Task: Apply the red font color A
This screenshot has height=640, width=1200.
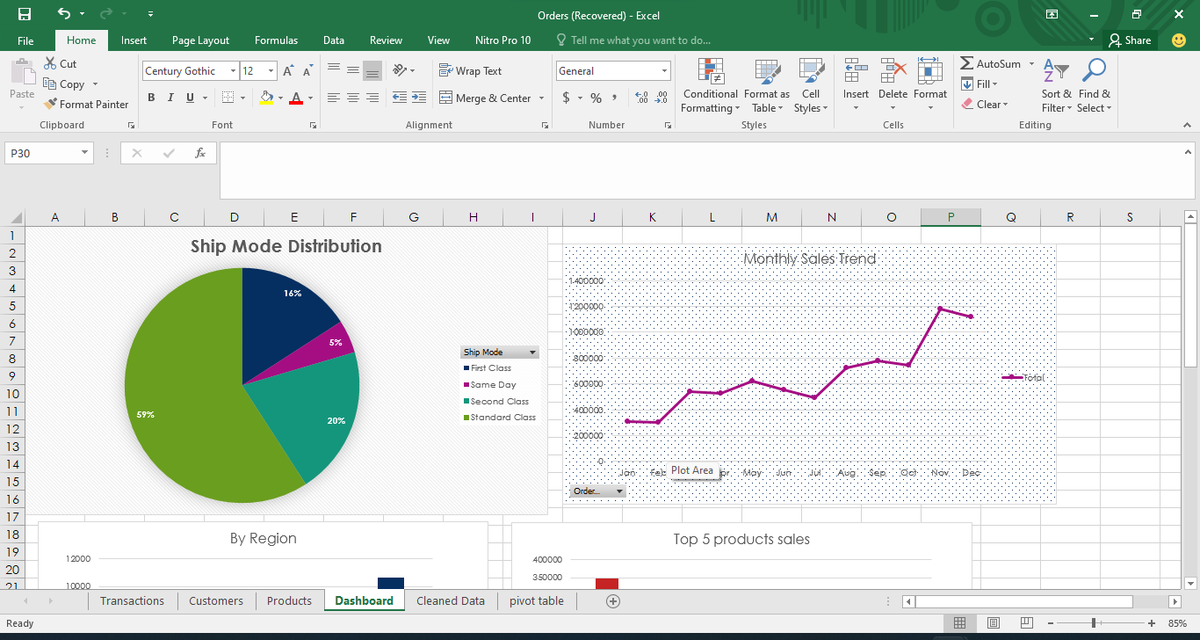Action: [297, 98]
